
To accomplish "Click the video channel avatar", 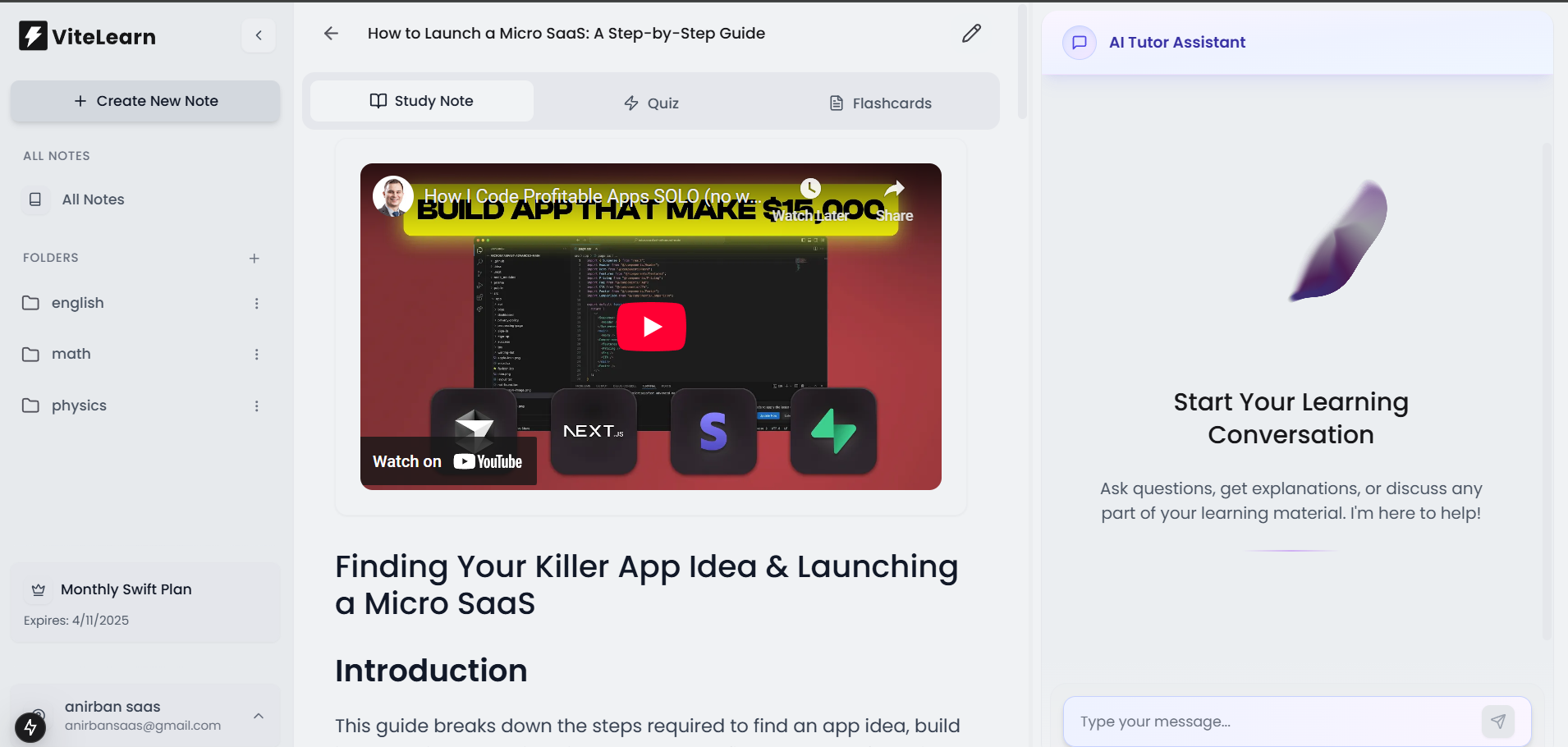I will [x=392, y=196].
